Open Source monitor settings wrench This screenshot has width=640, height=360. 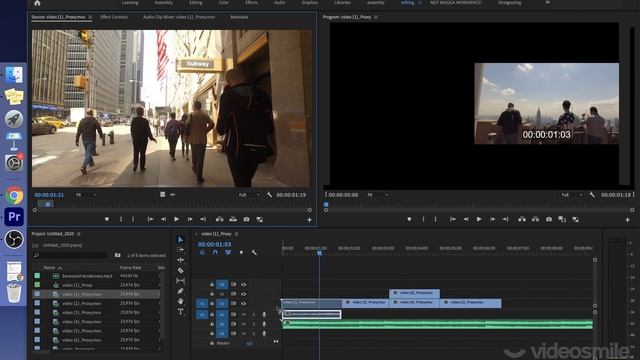pos(269,195)
